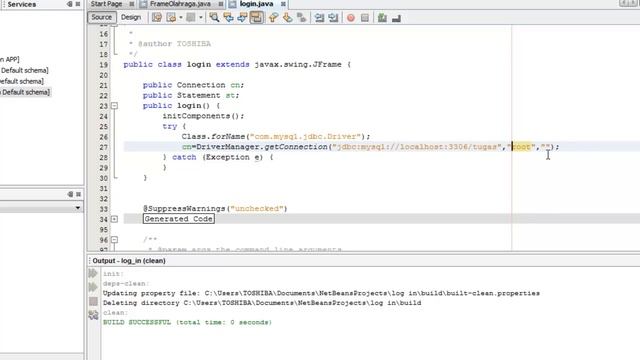Open the Forward history dropdown arrow
Screen dimensions: 640x360
[200, 18]
